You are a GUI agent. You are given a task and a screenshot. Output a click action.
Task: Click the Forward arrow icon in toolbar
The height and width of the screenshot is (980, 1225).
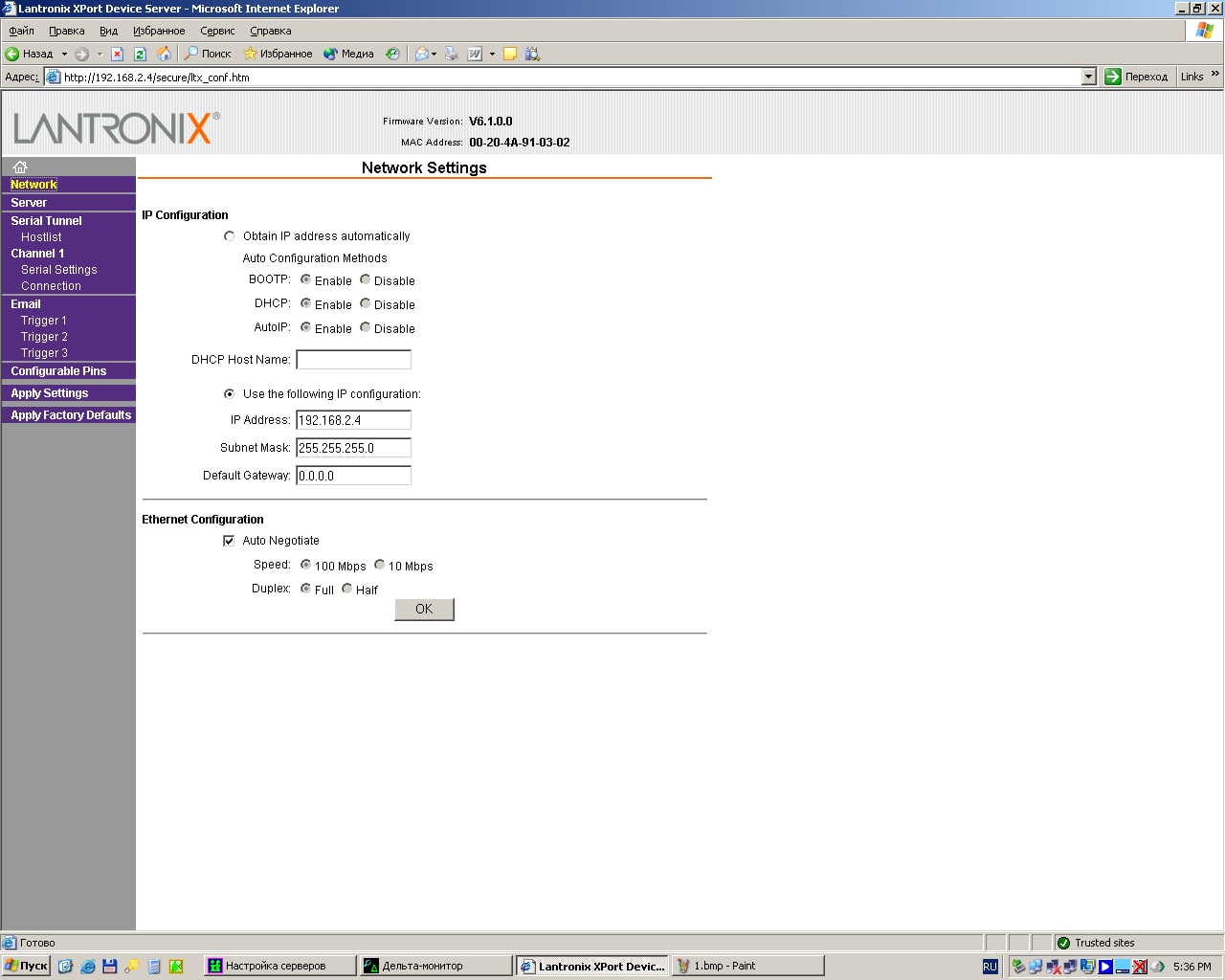(x=81, y=54)
